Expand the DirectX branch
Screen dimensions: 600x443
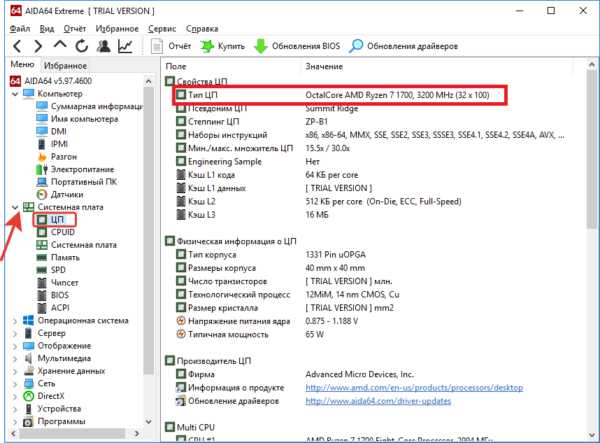[x=15, y=396]
